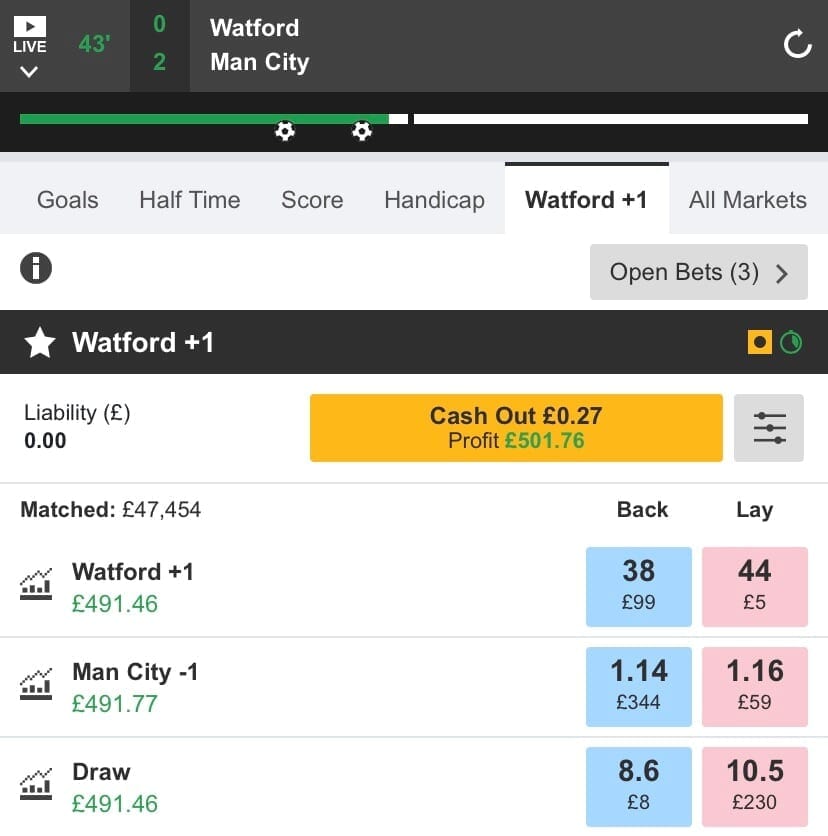
Task: Click the yellow cash out indicator icon
Action: [x=759, y=342]
